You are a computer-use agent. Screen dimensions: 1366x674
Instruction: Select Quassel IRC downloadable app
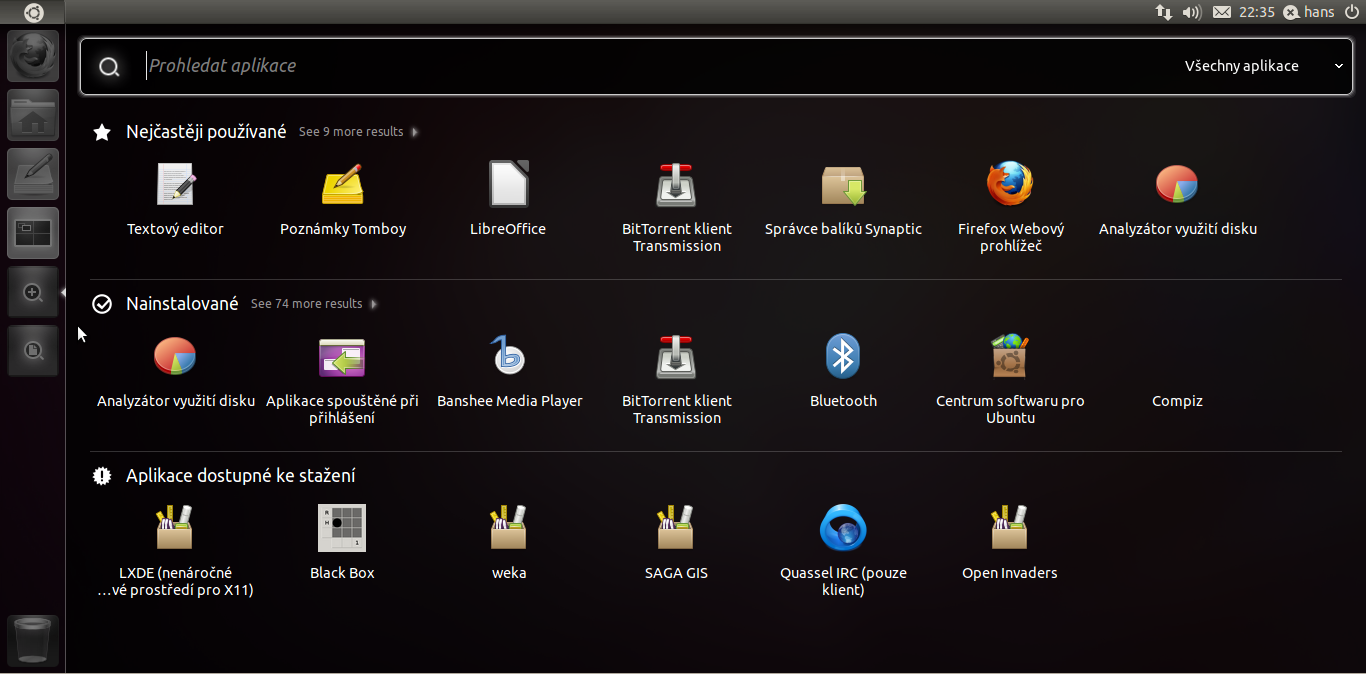(843, 530)
